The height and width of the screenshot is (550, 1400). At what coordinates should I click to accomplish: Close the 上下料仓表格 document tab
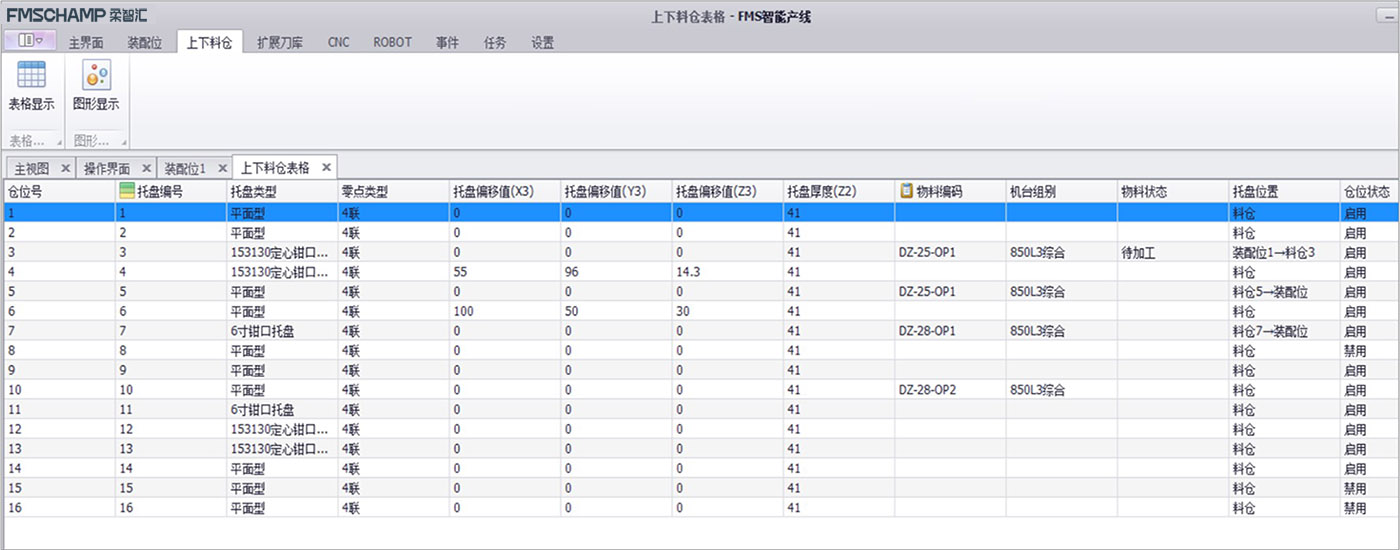(x=325, y=167)
